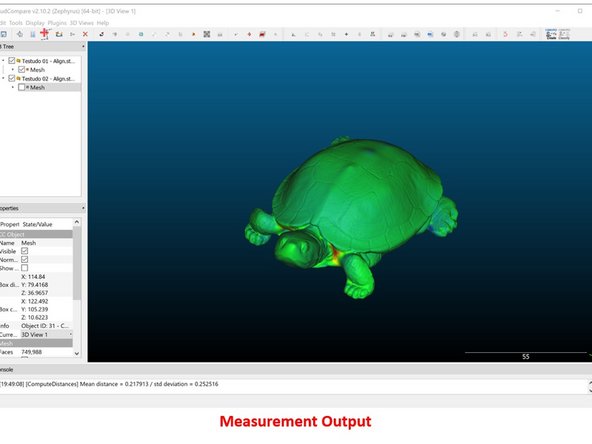Click the value Z: 36.9657
Image resolution: width=592 pixels, height=444 pixels.
click(35, 293)
